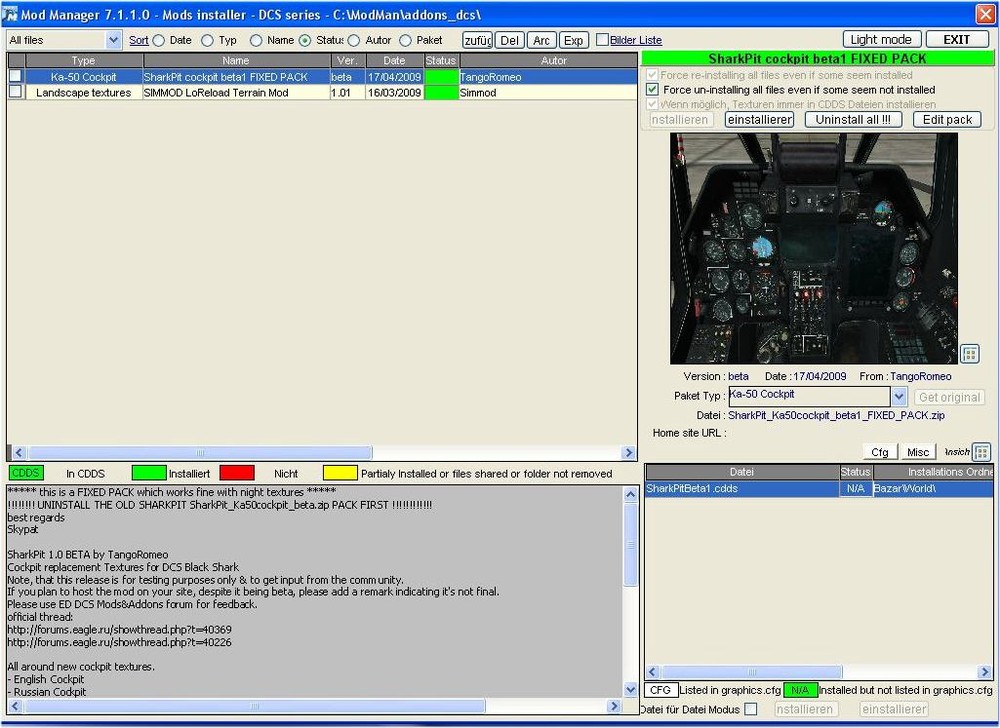Click the Uninstall all !!! button

point(853,119)
